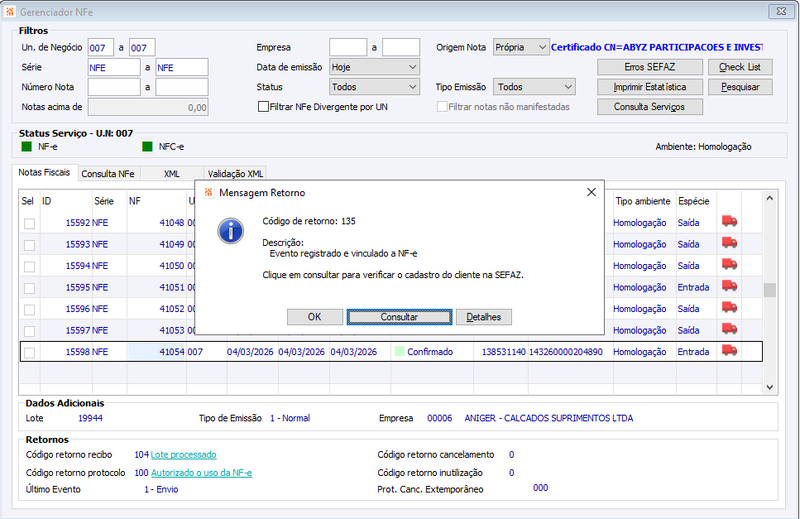
Task: Open the Data de emissão dropdown
Action: tap(374, 67)
